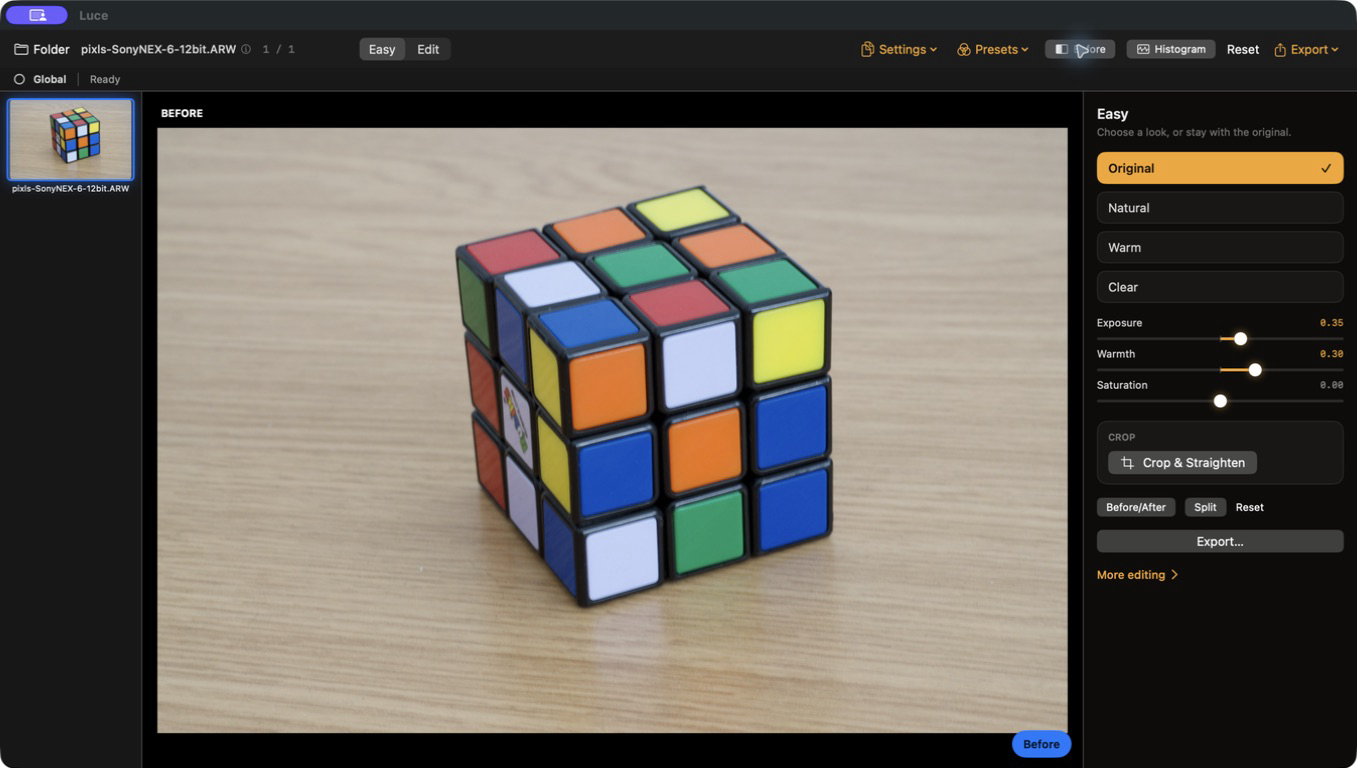Adjust the Warmth slider handle
1357x768 pixels.
1255,370
